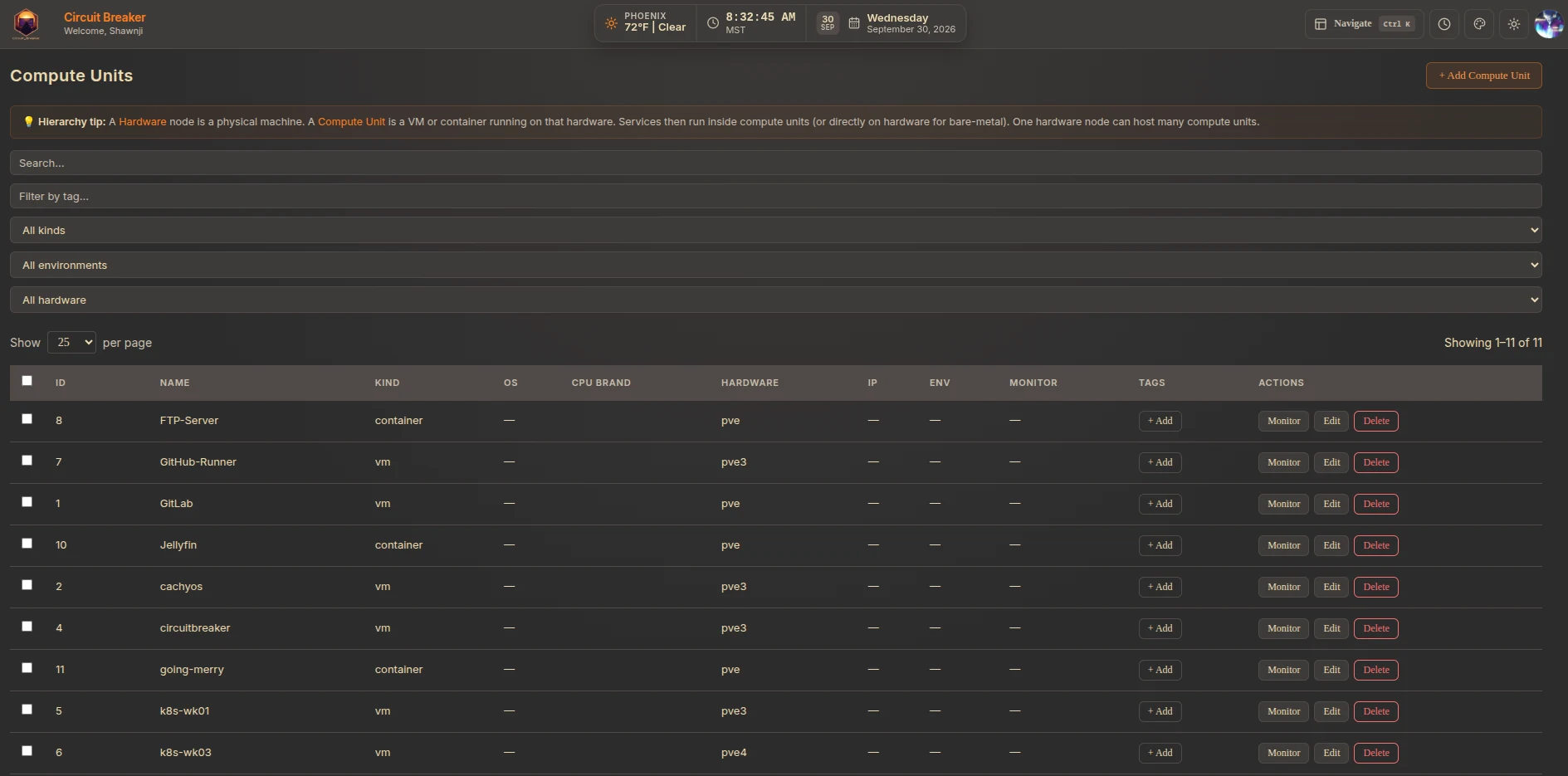The image size is (1568, 776).
Task: Sort by the KIND column header
Action: [388, 383]
